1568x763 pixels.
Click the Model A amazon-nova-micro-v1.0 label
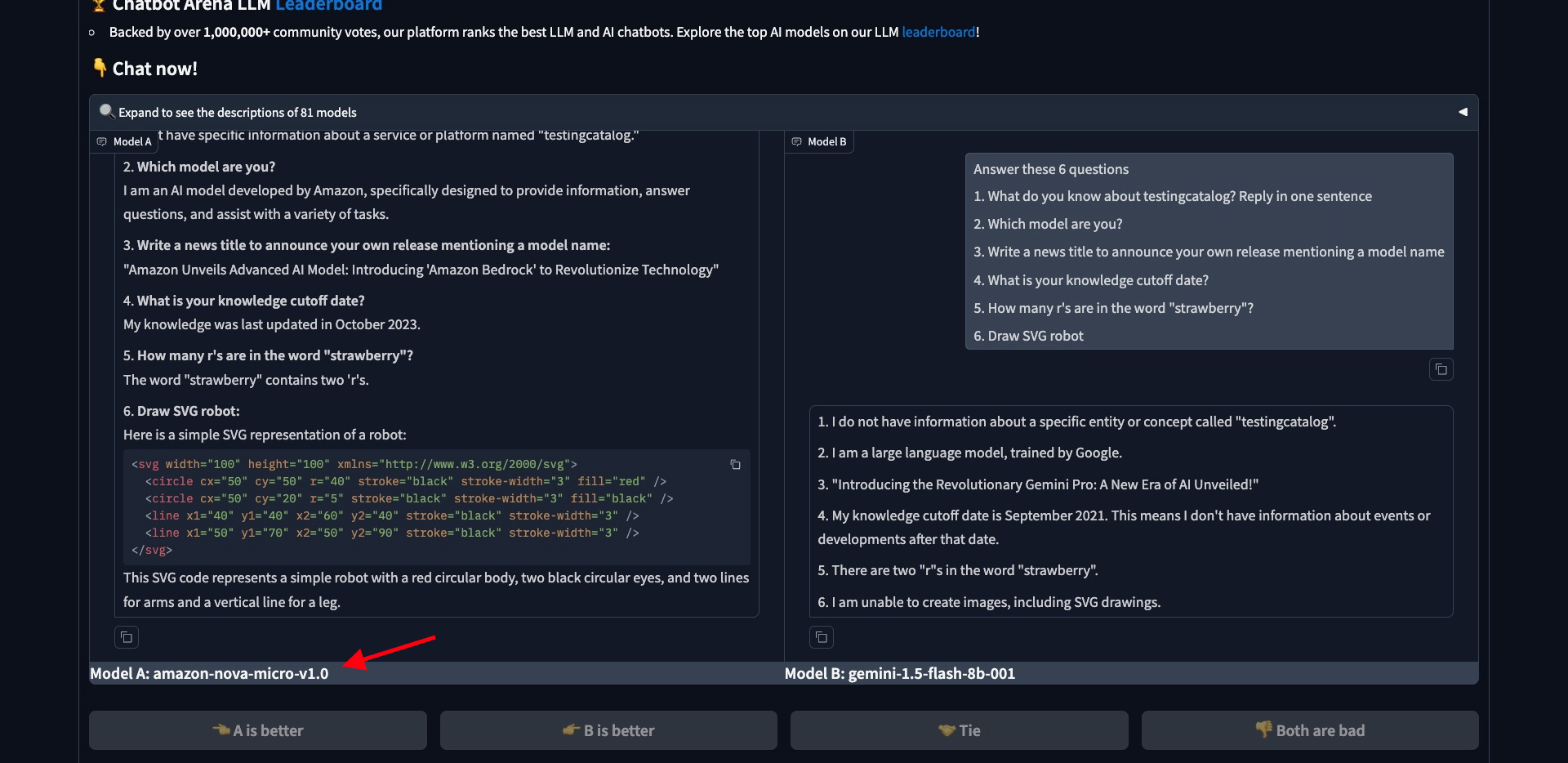tap(209, 674)
